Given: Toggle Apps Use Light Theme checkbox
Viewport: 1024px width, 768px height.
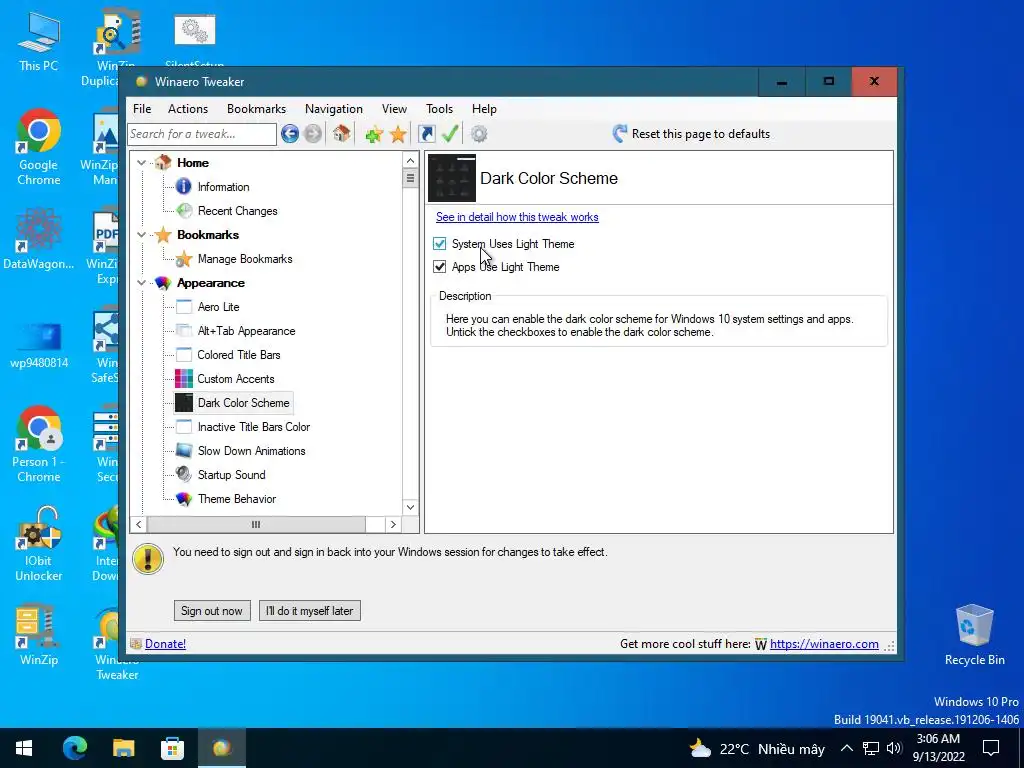Looking at the screenshot, I should pos(440,266).
